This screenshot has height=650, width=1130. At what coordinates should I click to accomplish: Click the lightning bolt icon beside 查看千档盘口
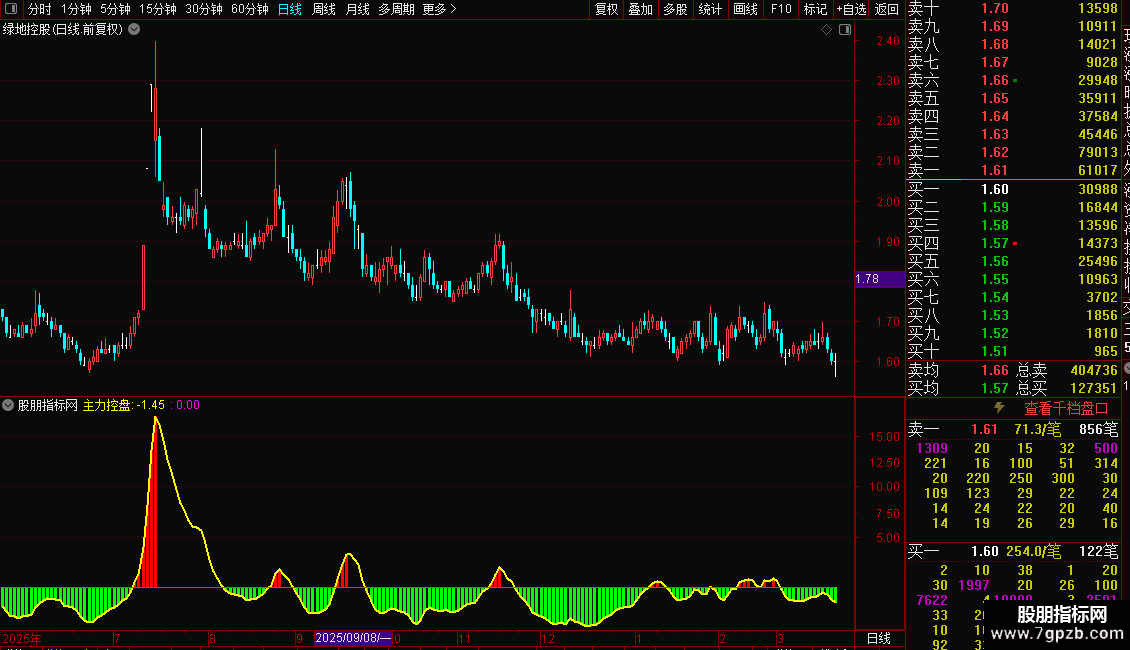tap(999, 408)
